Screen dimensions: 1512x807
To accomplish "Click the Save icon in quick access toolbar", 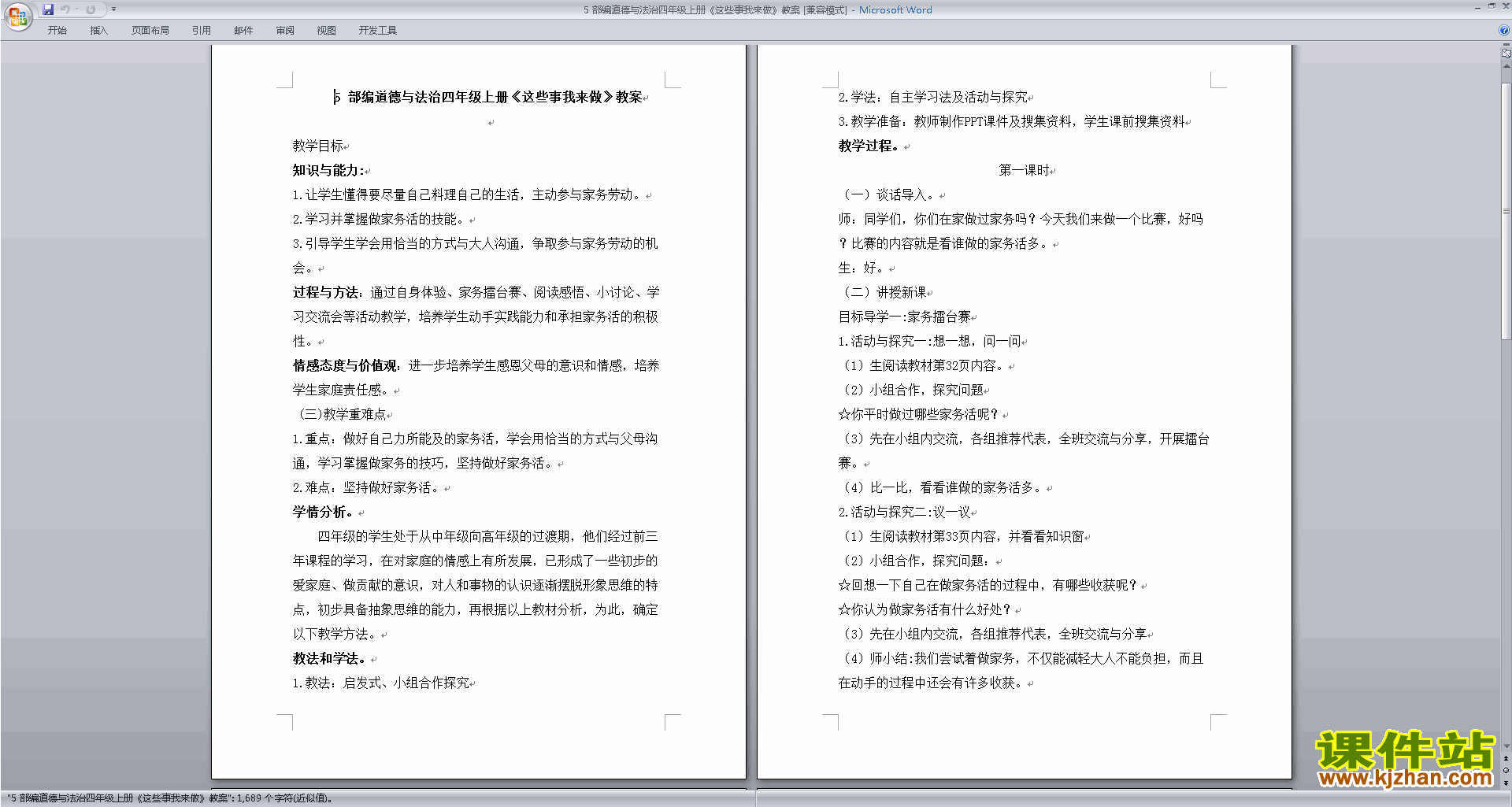I will [x=48, y=9].
